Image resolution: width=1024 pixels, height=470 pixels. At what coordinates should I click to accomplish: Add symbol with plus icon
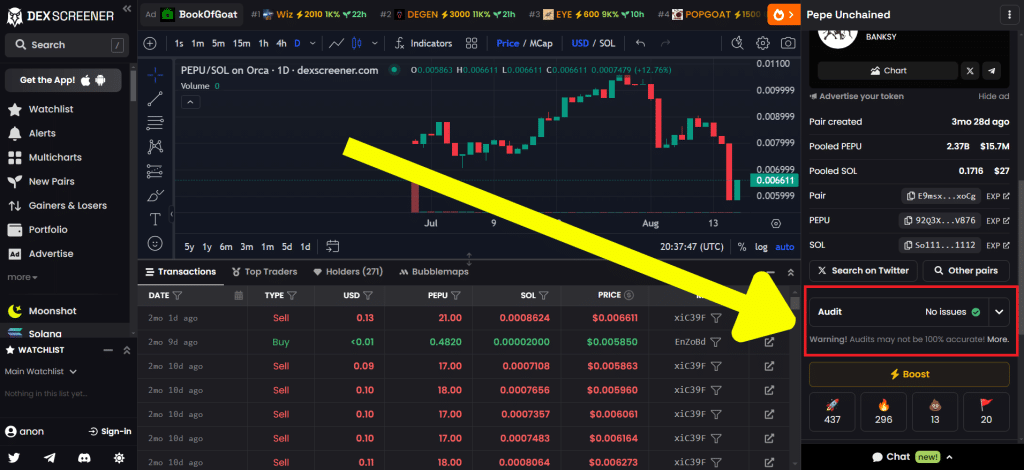(x=150, y=44)
